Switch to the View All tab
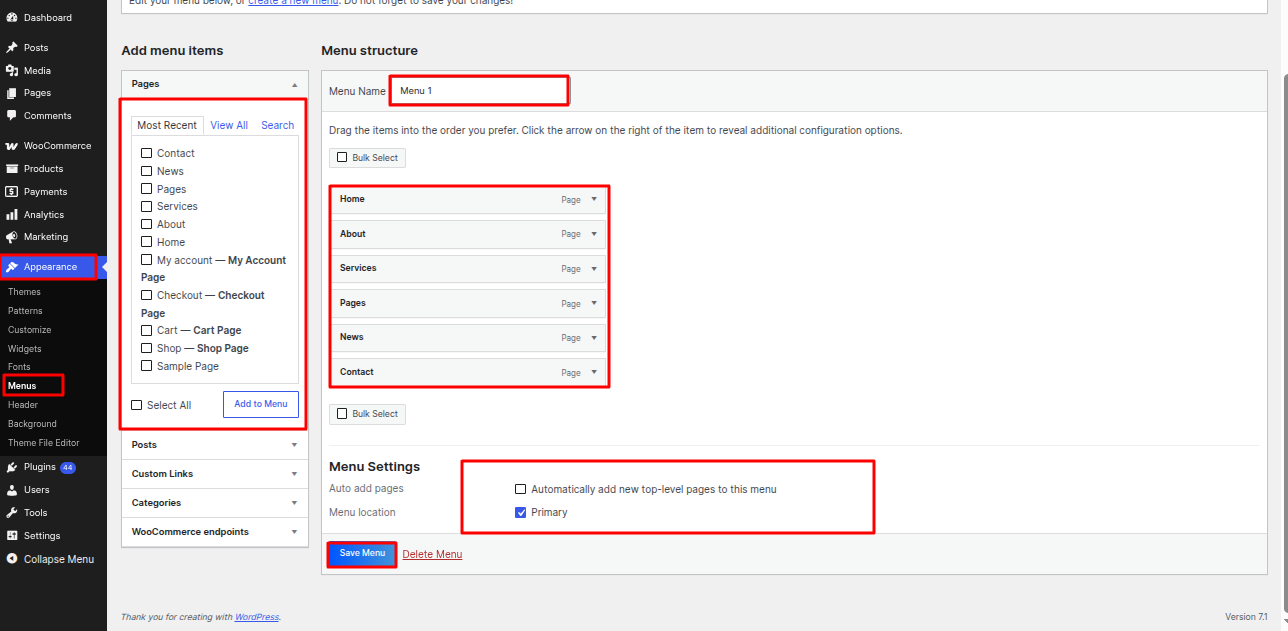This screenshot has width=1288, height=631. (229, 125)
